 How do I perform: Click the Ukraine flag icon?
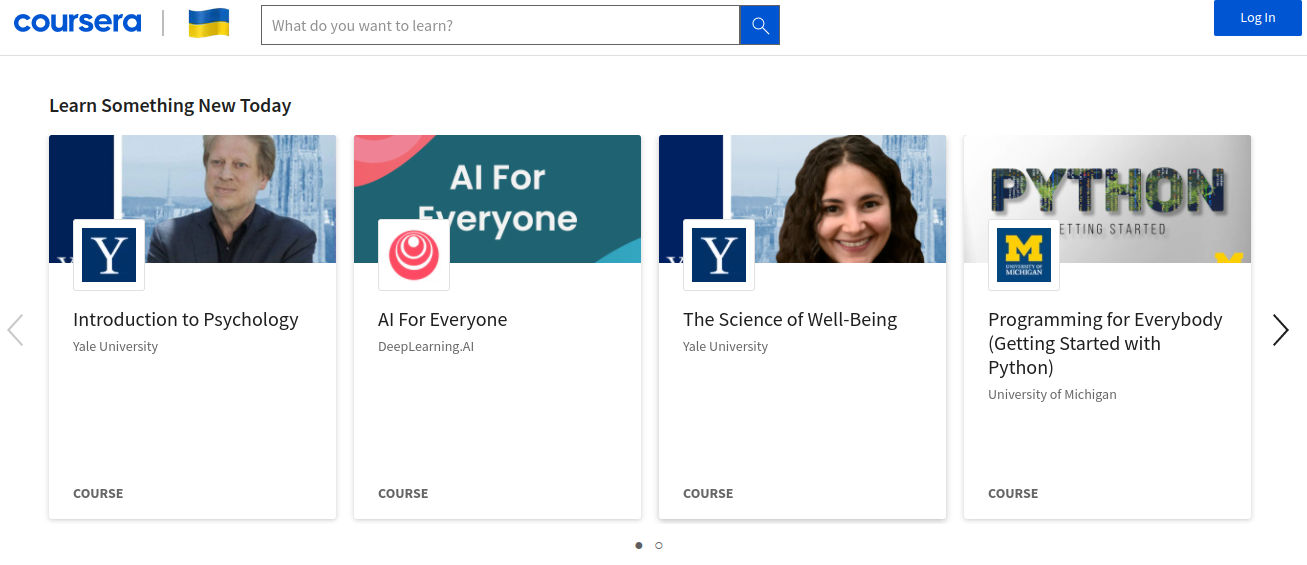point(209,23)
